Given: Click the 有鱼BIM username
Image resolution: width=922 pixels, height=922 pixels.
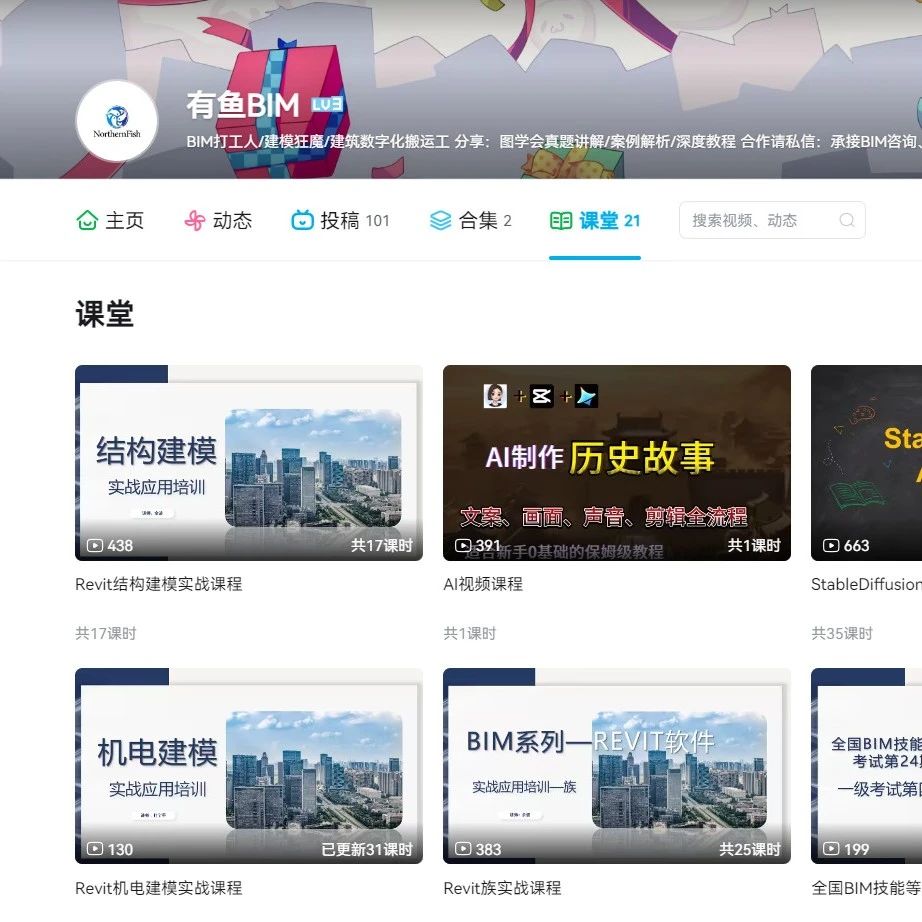Looking at the screenshot, I should [243, 105].
